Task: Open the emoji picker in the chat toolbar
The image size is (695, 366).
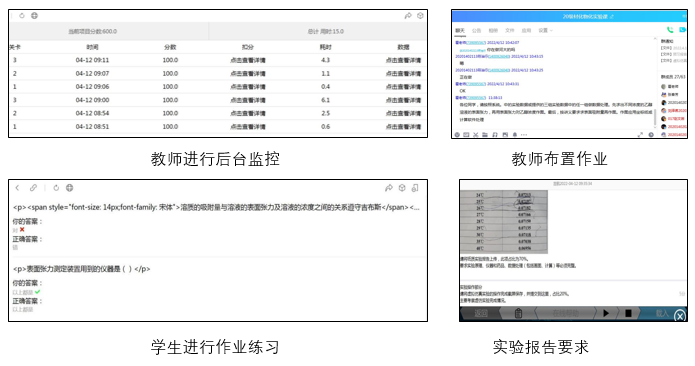Action: pyautogui.click(x=457, y=135)
